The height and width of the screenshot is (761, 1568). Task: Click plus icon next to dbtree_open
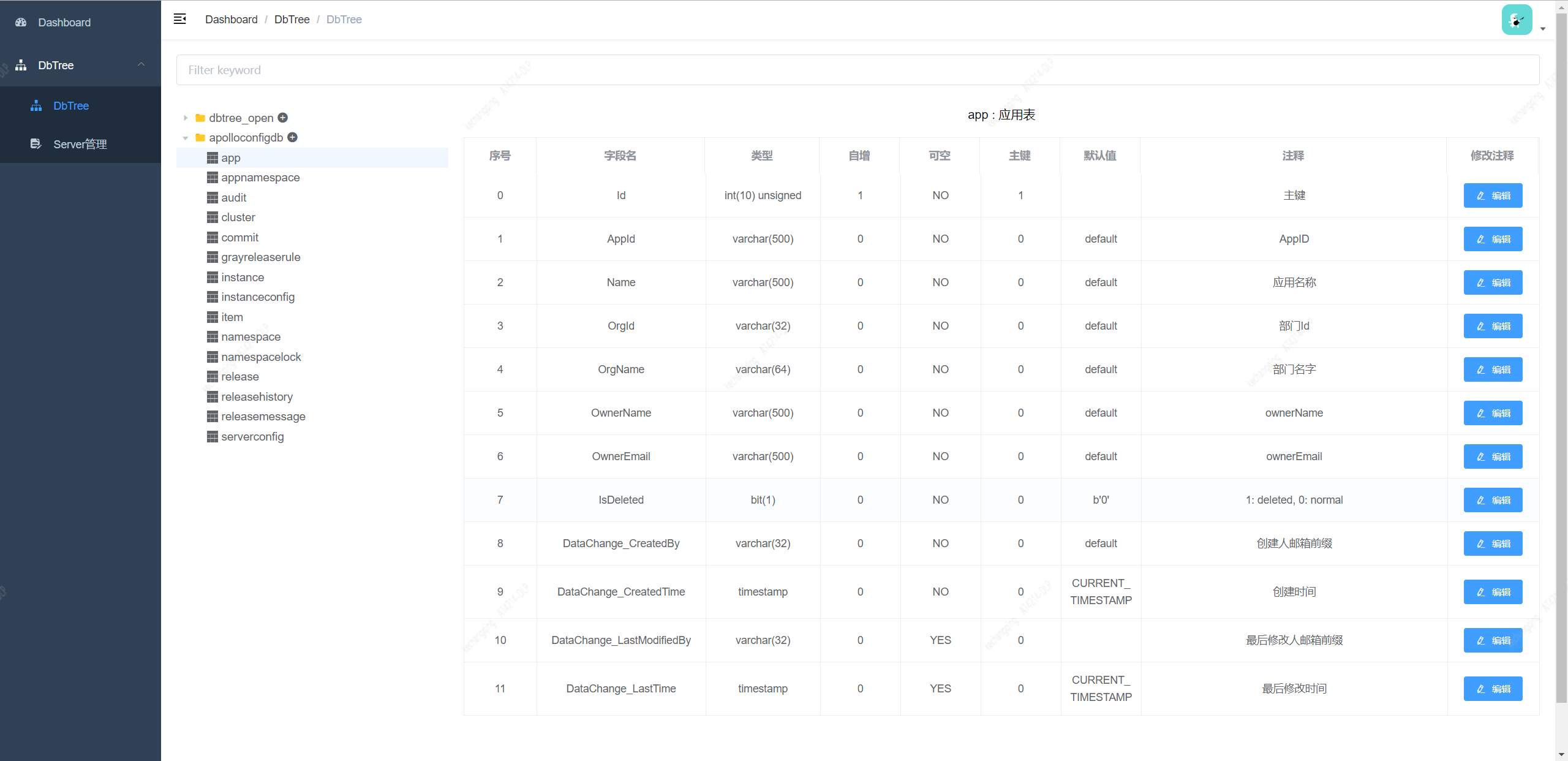pyautogui.click(x=283, y=118)
